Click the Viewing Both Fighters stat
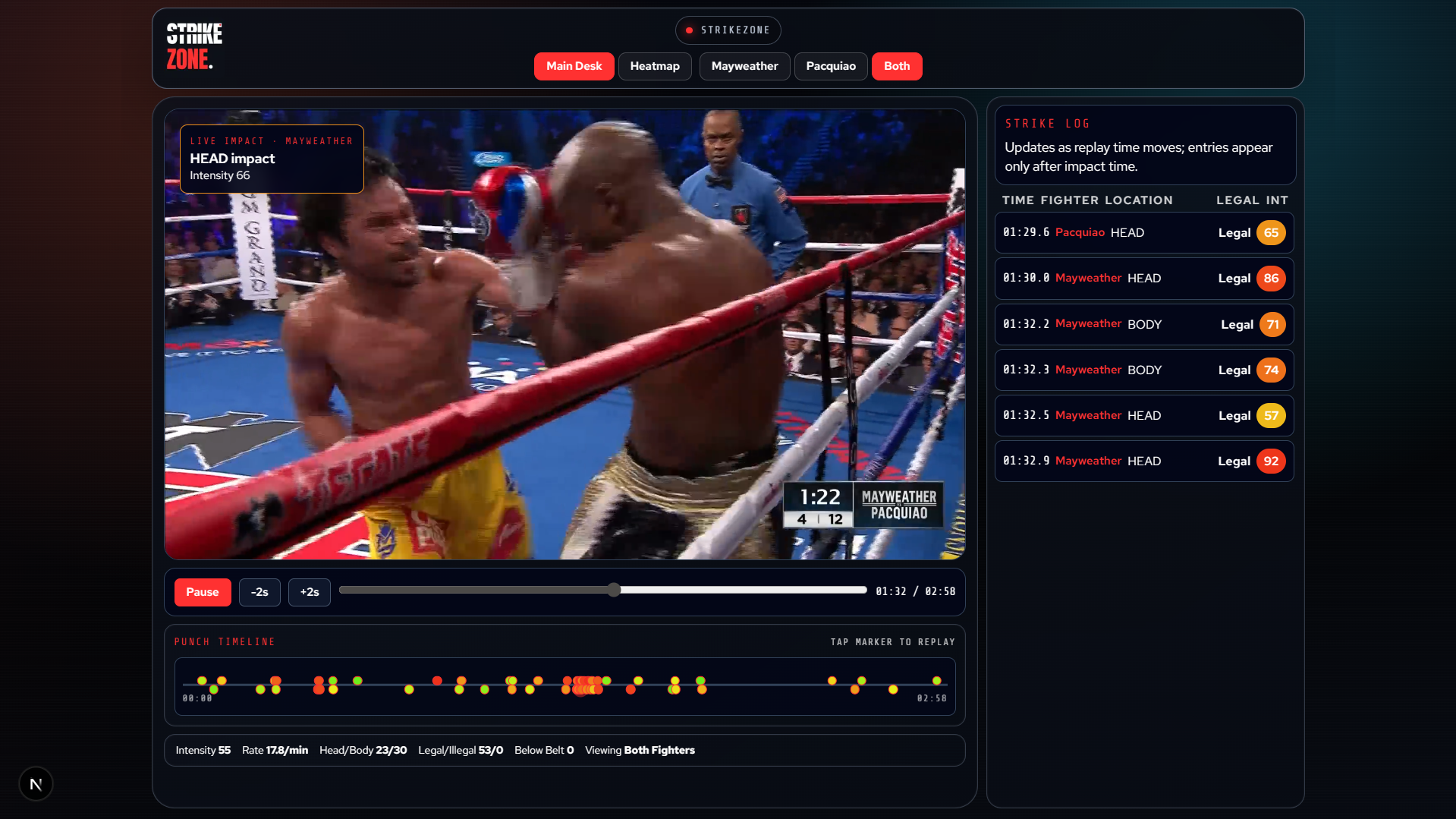1456x819 pixels. (x=640, y=750)
